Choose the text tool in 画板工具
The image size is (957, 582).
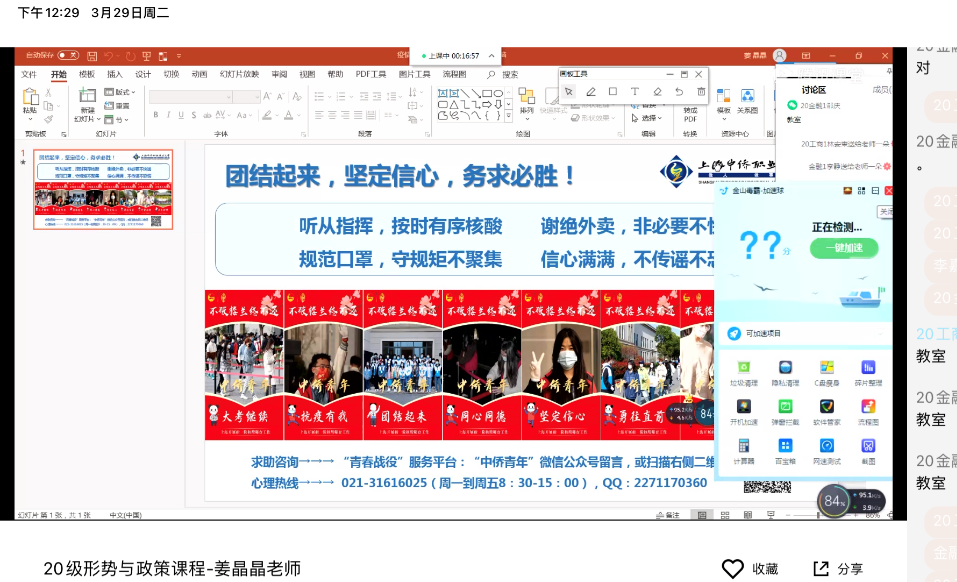pyautogui.click(x=635, y=92)
